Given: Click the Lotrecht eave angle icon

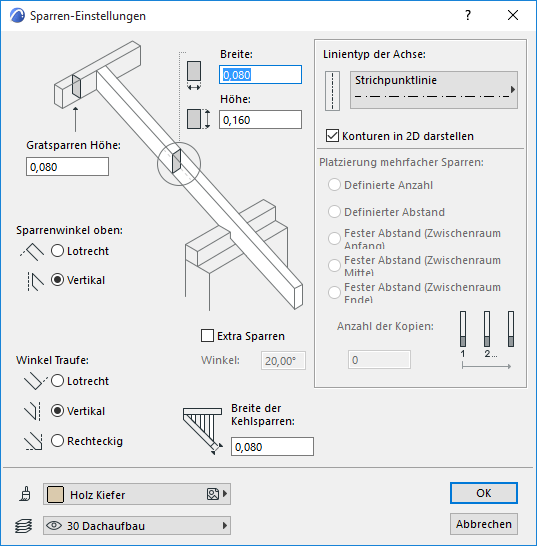Looking at the screenshot, I should (x=36, y=381).
